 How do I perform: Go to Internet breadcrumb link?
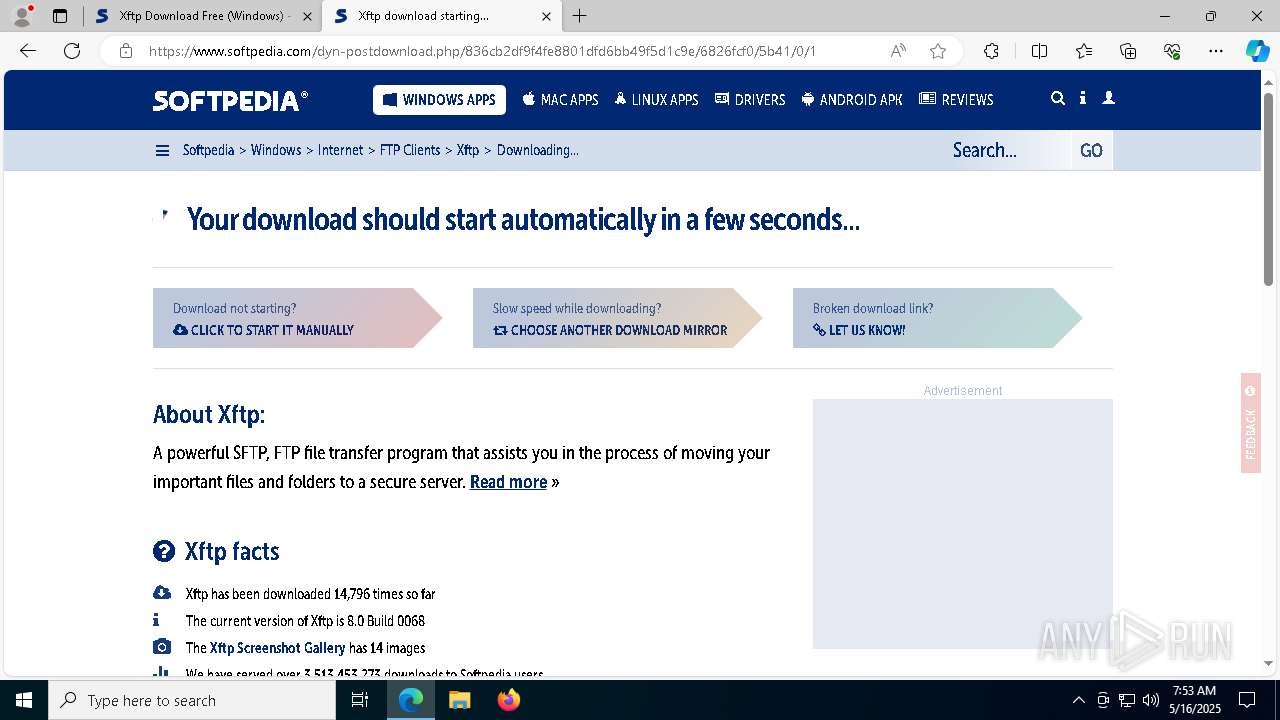tap(340, 150)
